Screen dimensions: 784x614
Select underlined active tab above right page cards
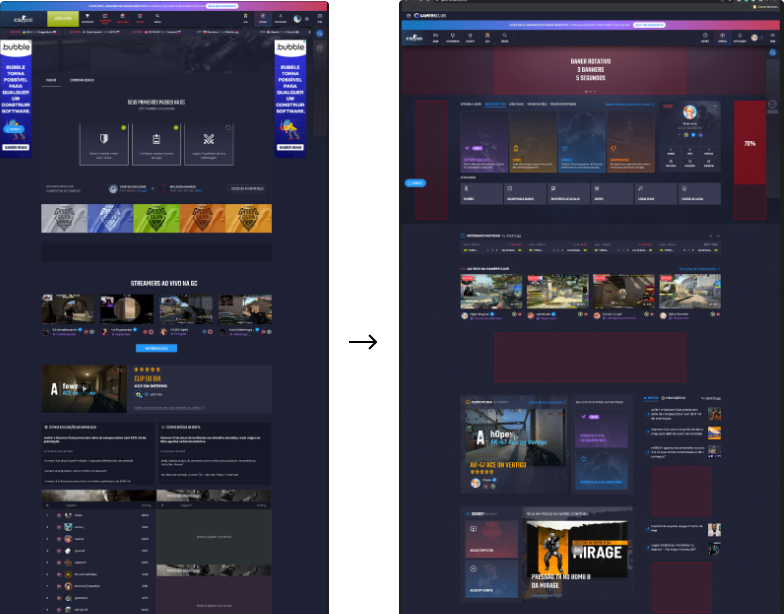point(495,104)
